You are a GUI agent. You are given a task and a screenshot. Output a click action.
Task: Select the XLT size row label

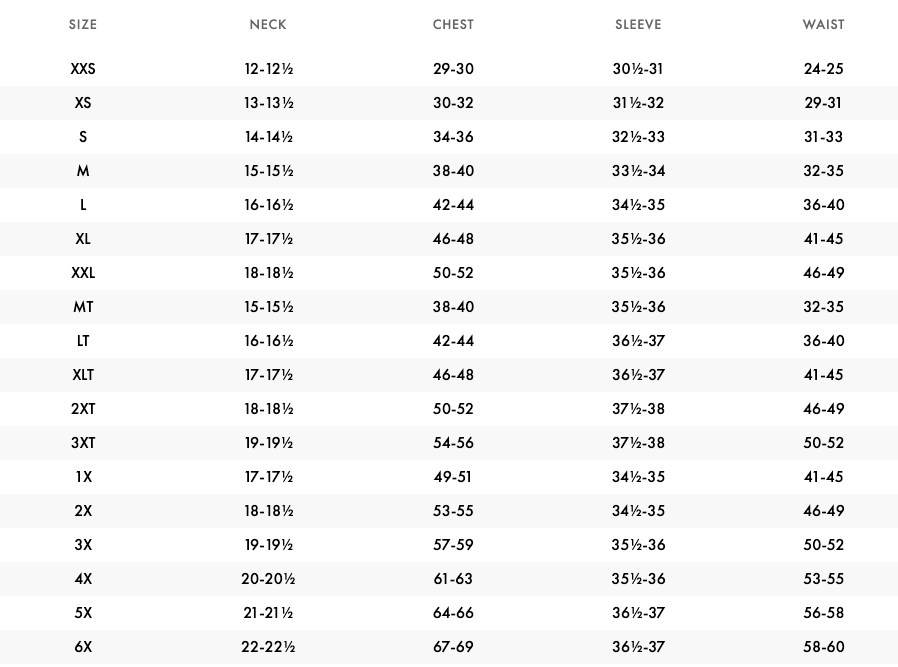[x=83, y=375]
